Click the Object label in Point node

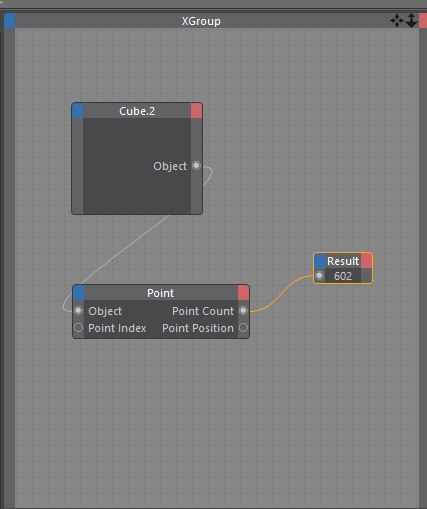pyautogui.click(x=105, y=311)
